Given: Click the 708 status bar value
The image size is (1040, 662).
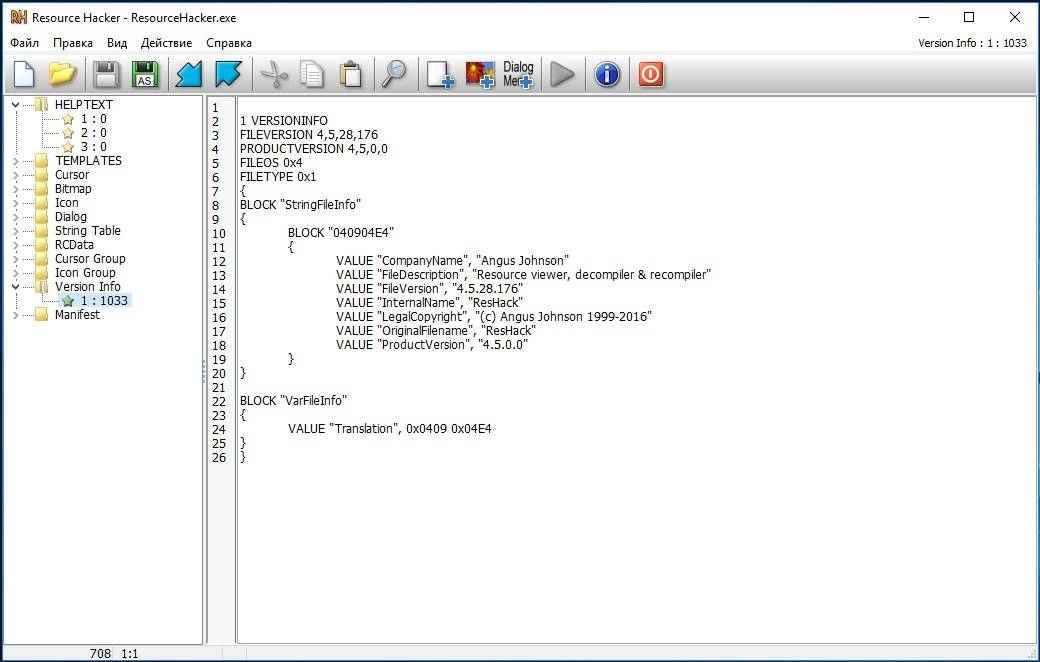Looking at the screenshot, I should pyautogui.click(x=100, y=653).
